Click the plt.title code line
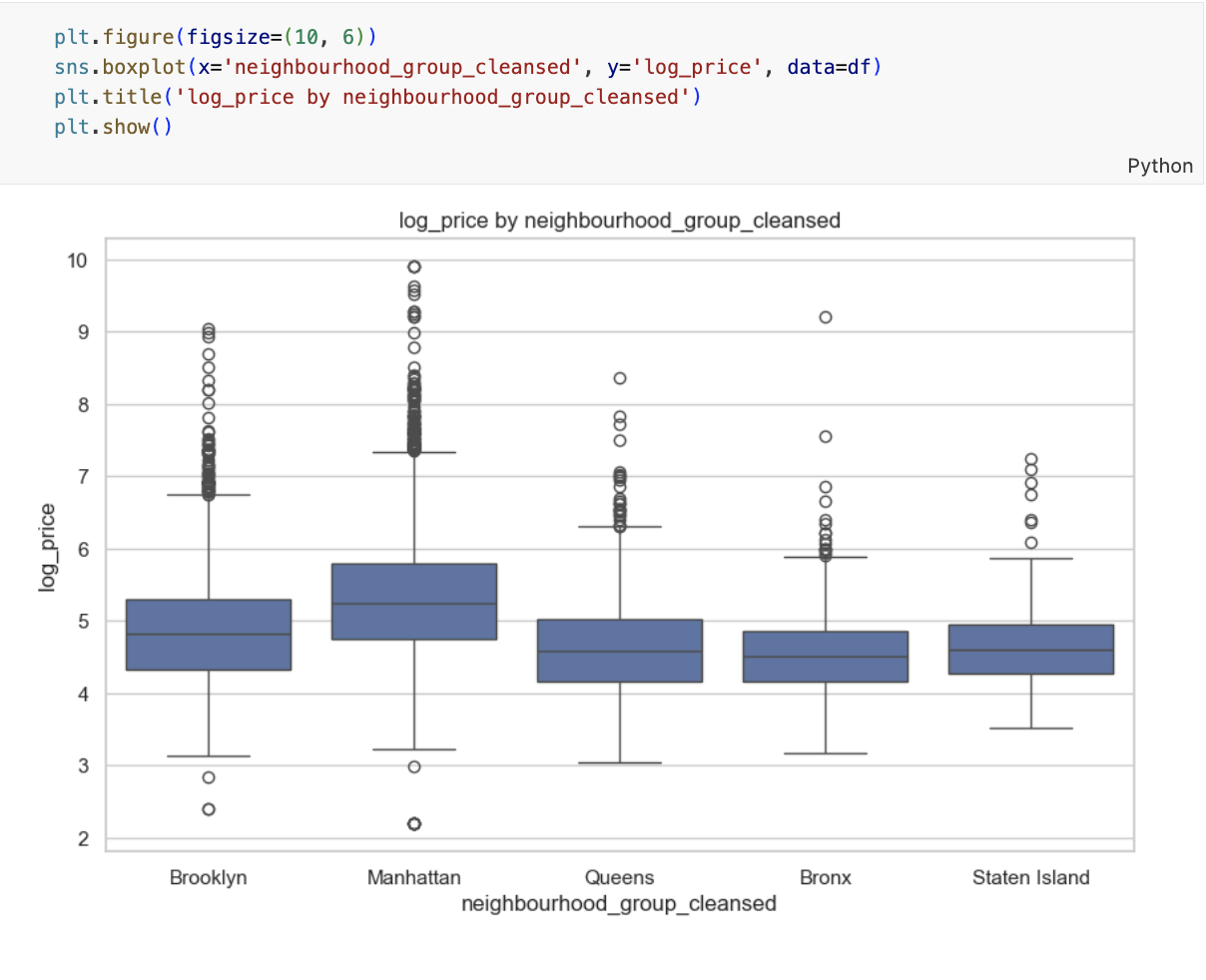 point(378,97)
